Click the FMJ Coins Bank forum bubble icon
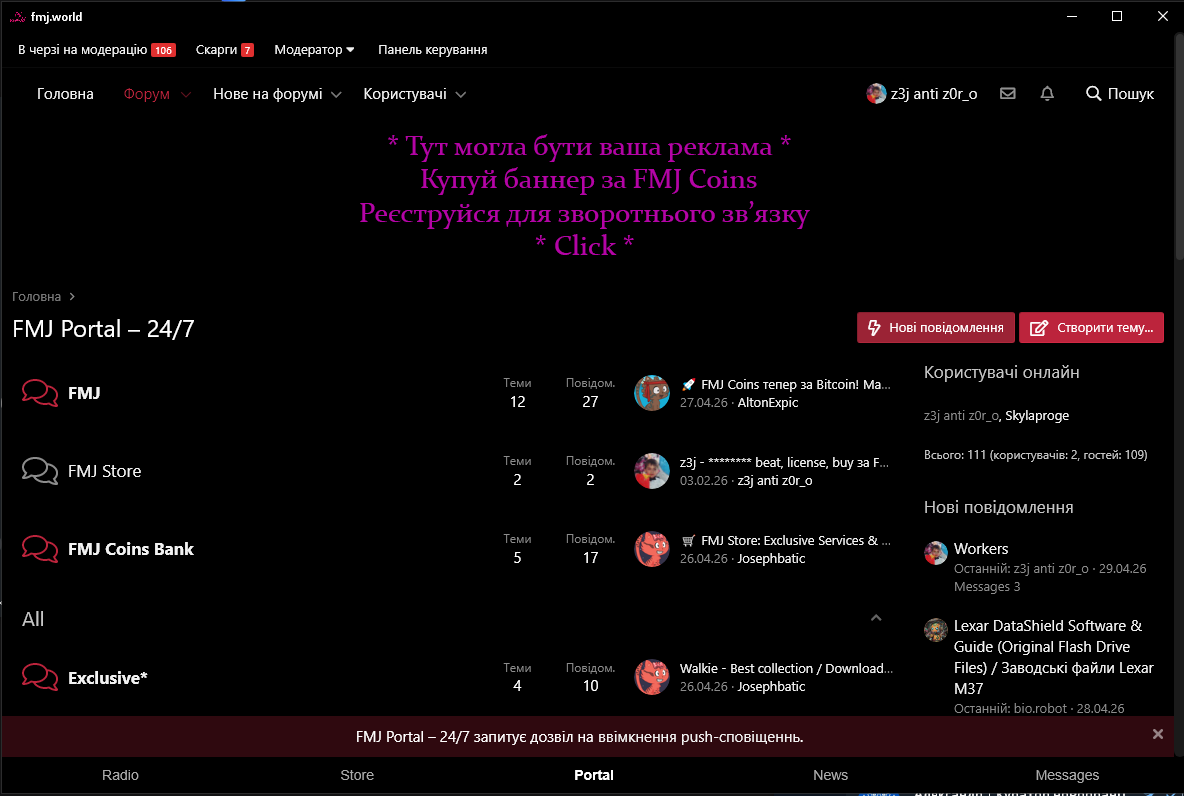The width and height of the screenshot is (1184, 796). tap(40, 549)
